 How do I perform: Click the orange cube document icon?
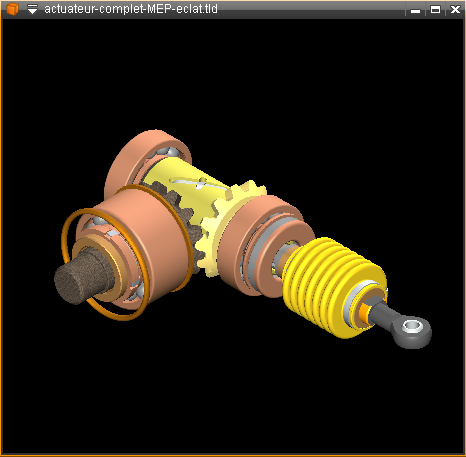pyautogui.click(x=12, y=9)
